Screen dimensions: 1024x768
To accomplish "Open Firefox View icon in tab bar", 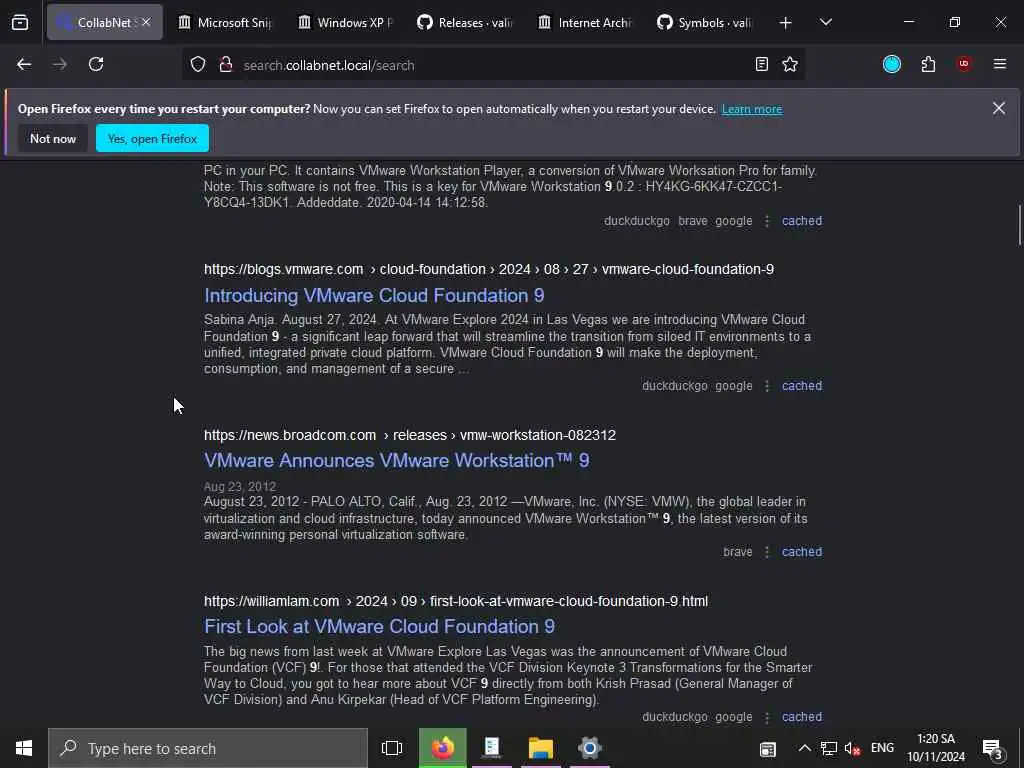I will [x=20, y=22].
